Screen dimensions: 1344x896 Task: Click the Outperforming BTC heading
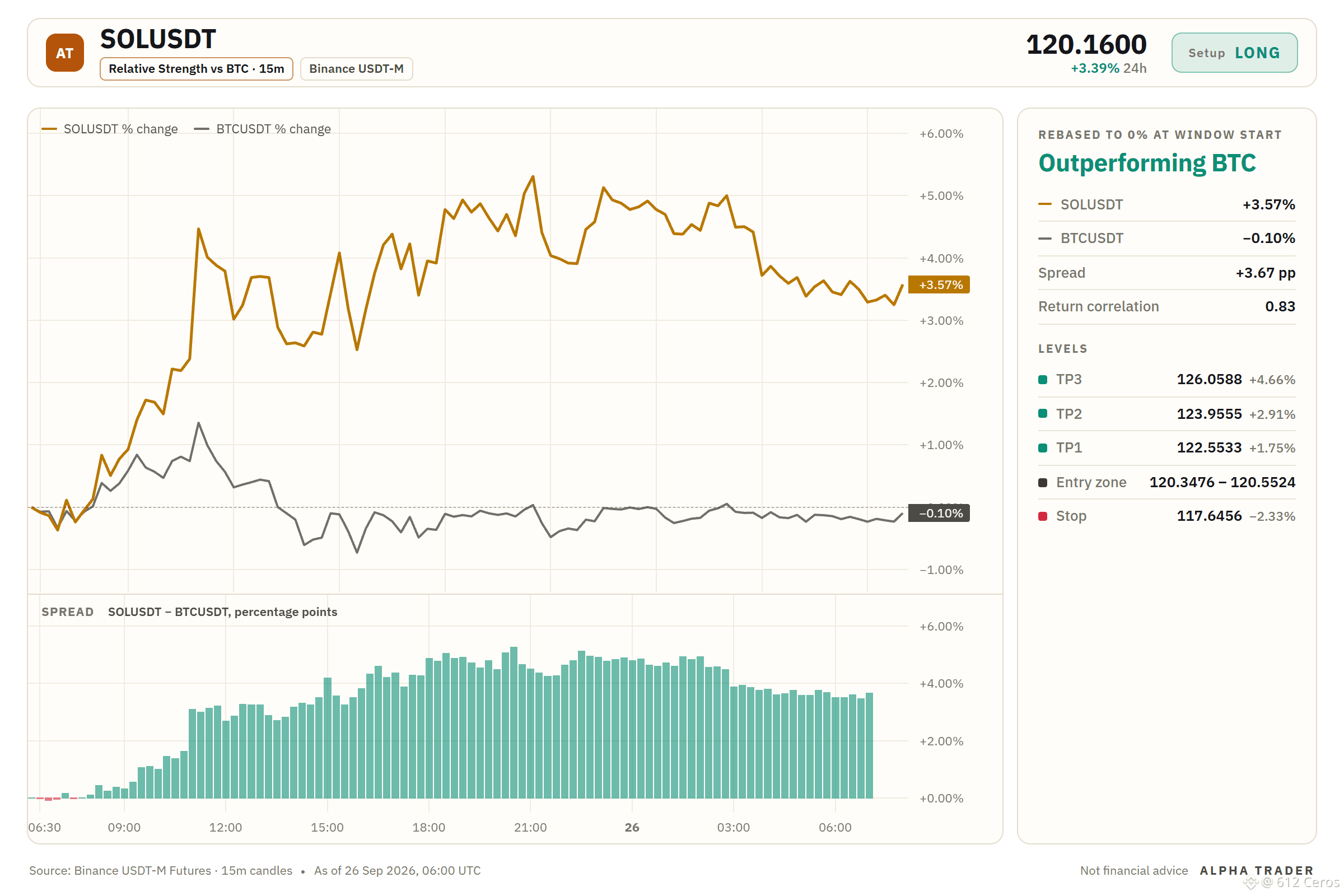pos(1147,164)
